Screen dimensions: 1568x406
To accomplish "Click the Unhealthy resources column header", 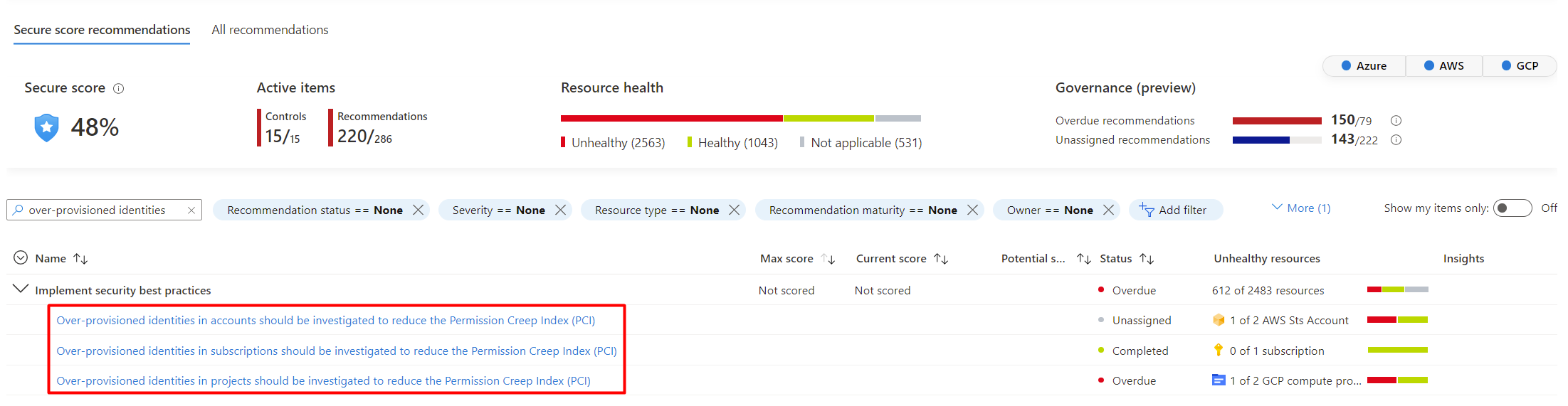I will tap(1266, 259).
